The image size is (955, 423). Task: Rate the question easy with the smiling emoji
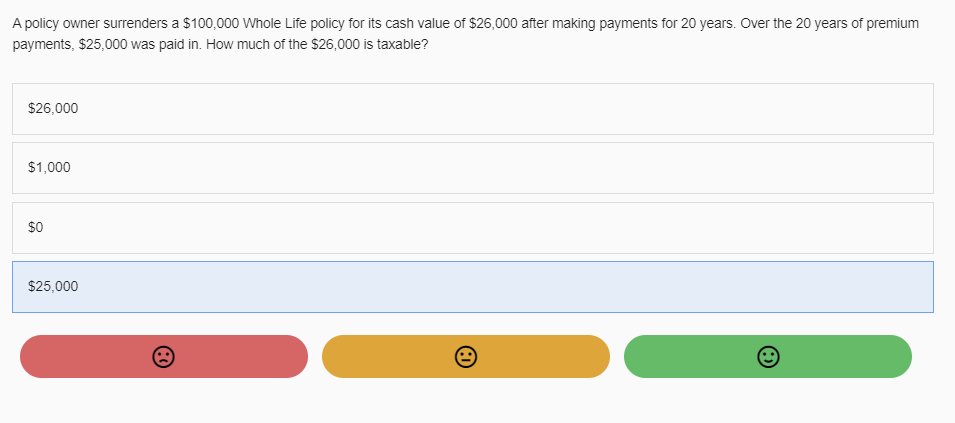[x=767, y=356]
